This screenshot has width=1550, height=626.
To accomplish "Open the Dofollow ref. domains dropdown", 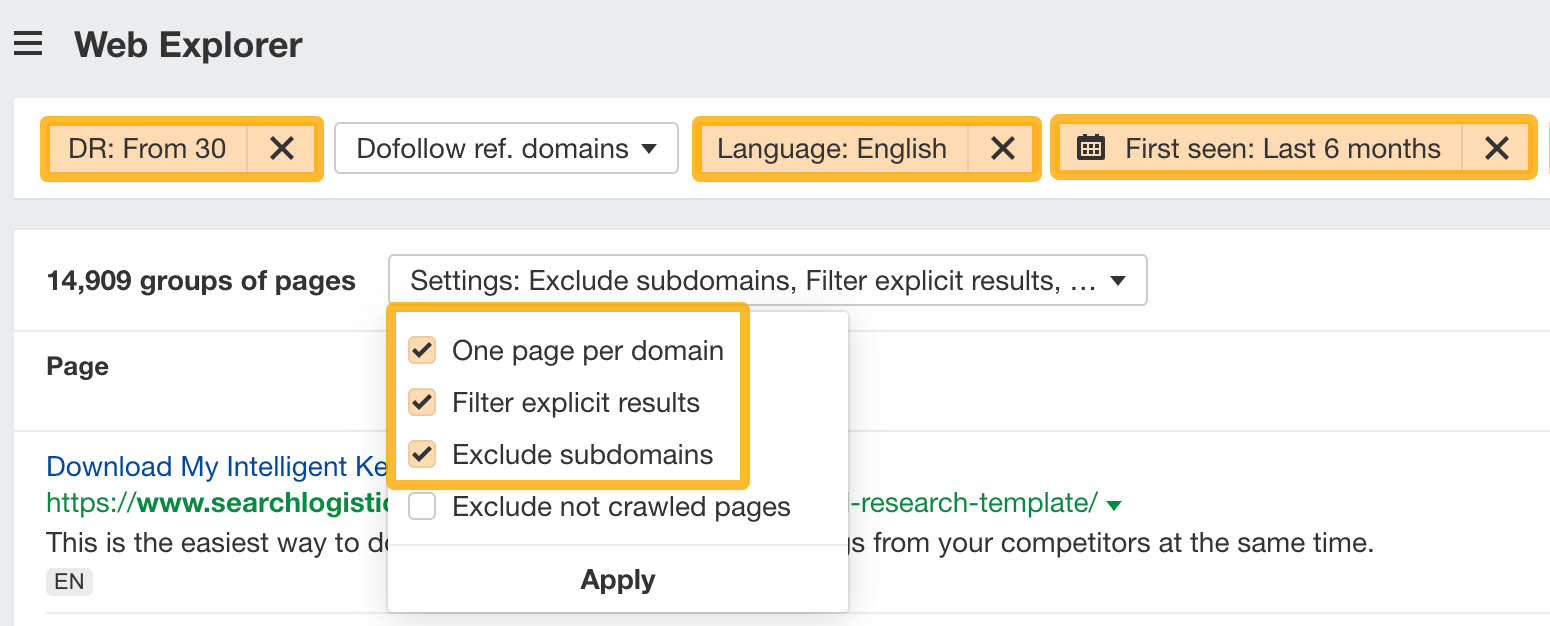I will [x=505, y=147].
